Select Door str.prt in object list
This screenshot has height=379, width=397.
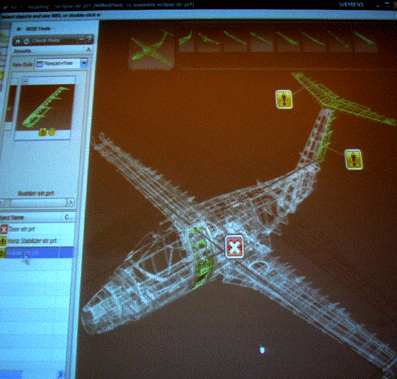[37, 229]
